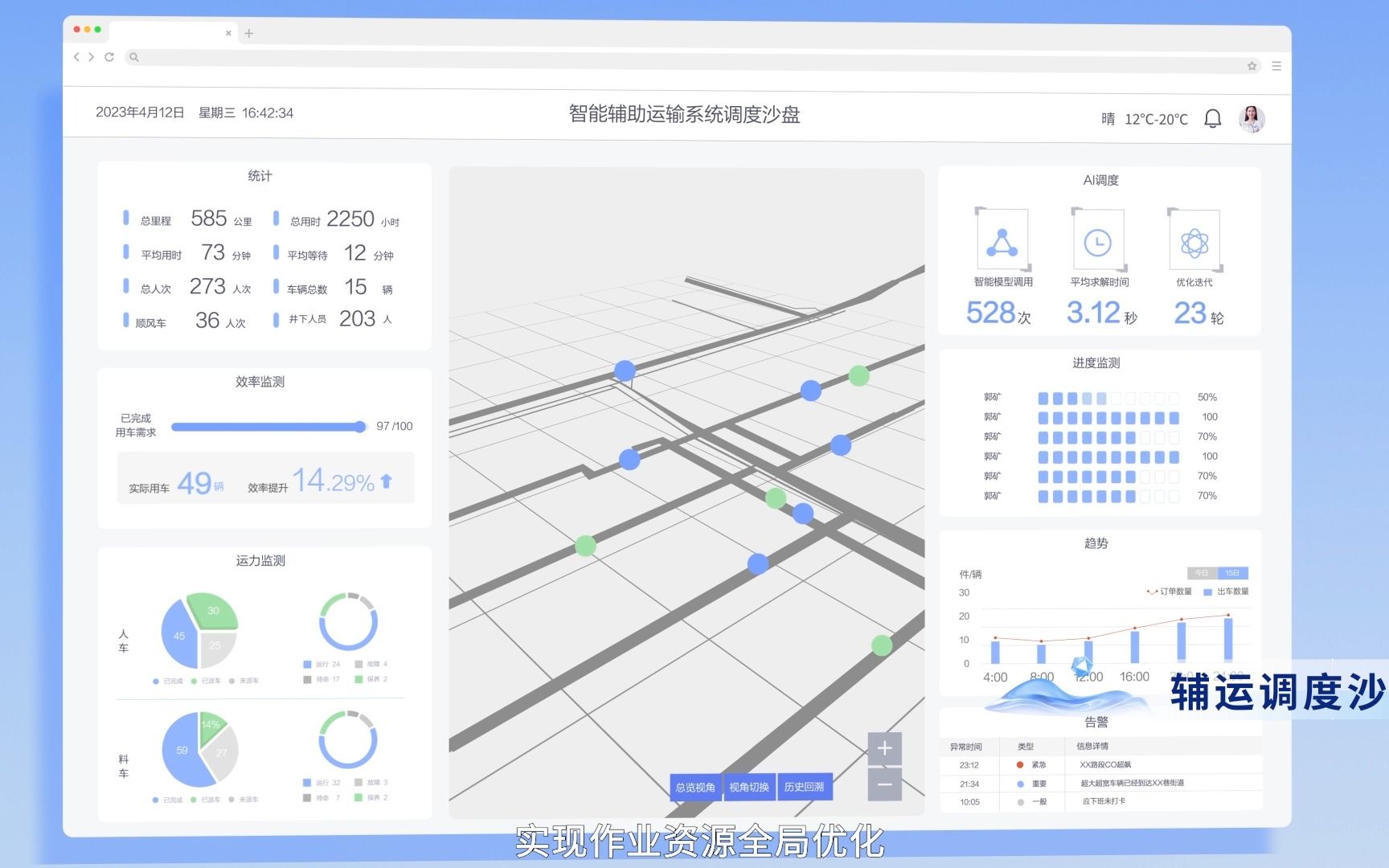Viewport: 1389px width, 868px height.
Task: Click the 车辆总数 value 15
Action: pos(355,287)
